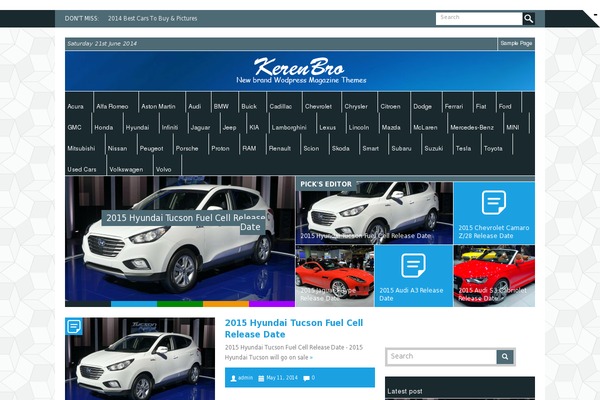Go to the Porsche category
600x400 pixels.
point(187,149)
